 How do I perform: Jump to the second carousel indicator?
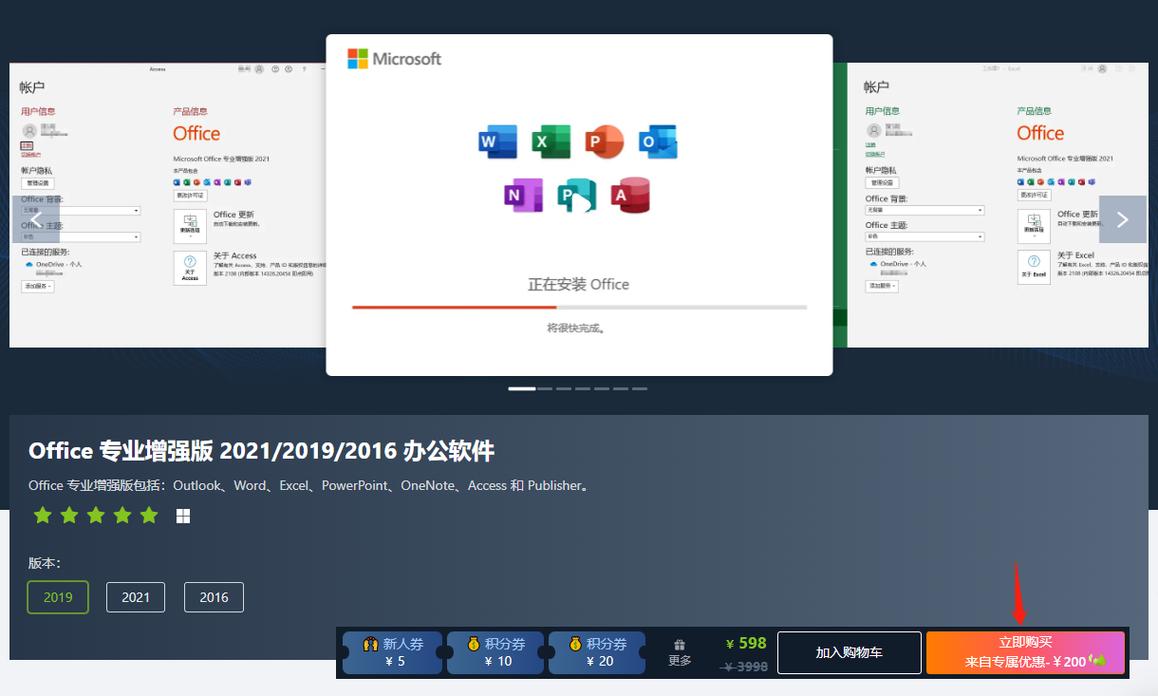(545, 389)
